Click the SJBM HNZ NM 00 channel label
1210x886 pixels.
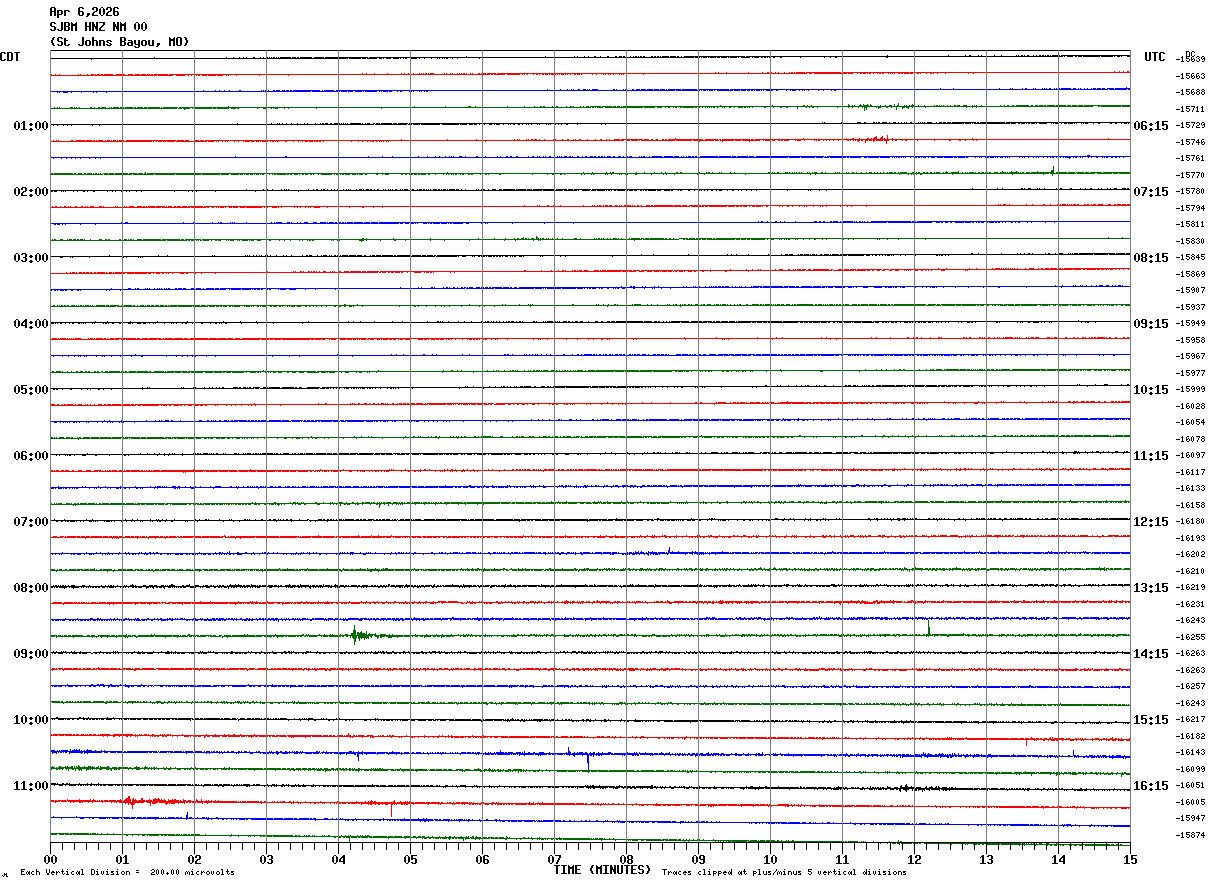click(98, 27)
